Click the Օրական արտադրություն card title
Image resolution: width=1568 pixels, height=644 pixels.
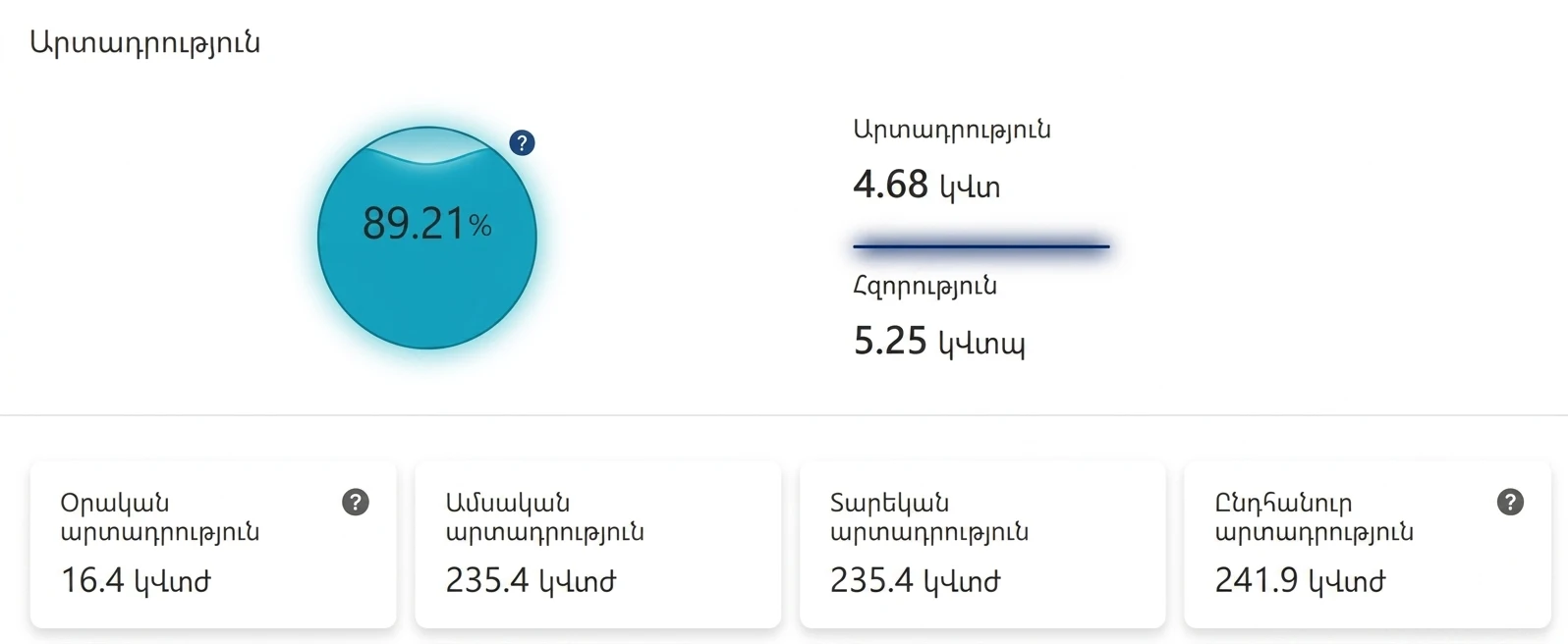(x=159, y=517)
